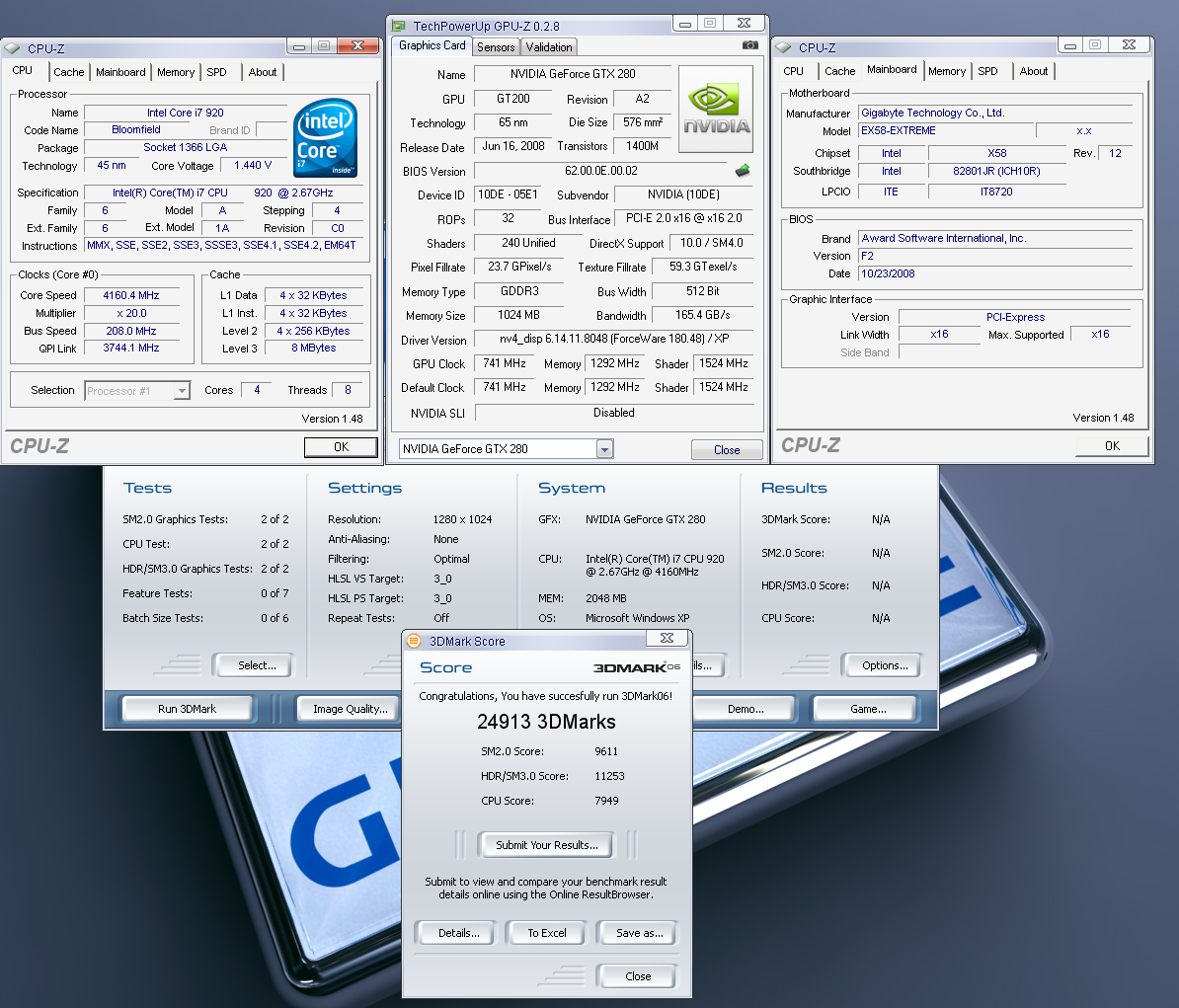Click Close button in Score dialog
The height and width of the screenshot is (1008, 1179).
[x=638, y=975]
